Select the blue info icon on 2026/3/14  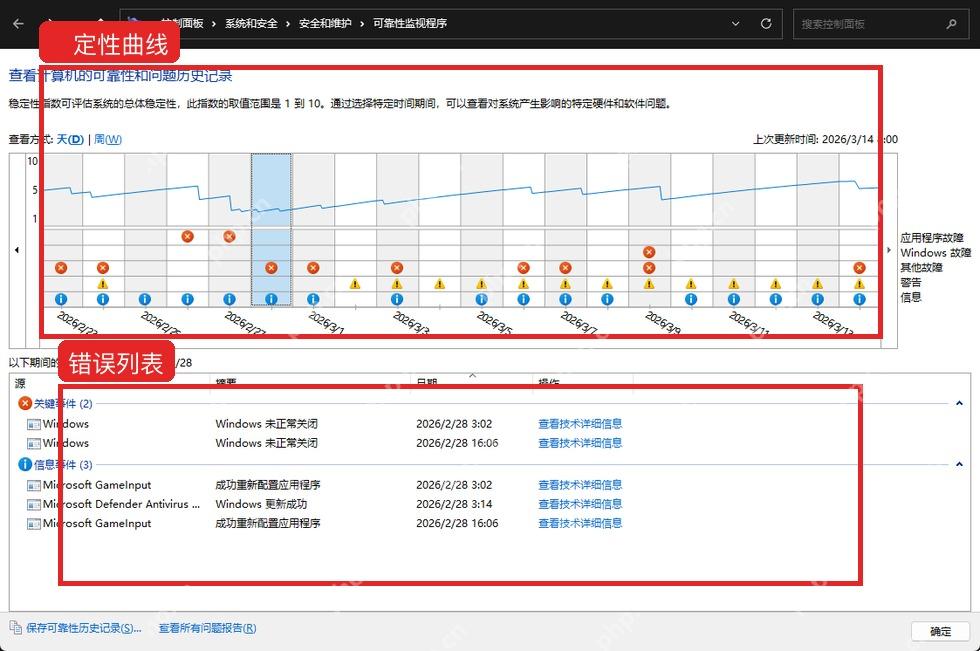pos(859,299)
